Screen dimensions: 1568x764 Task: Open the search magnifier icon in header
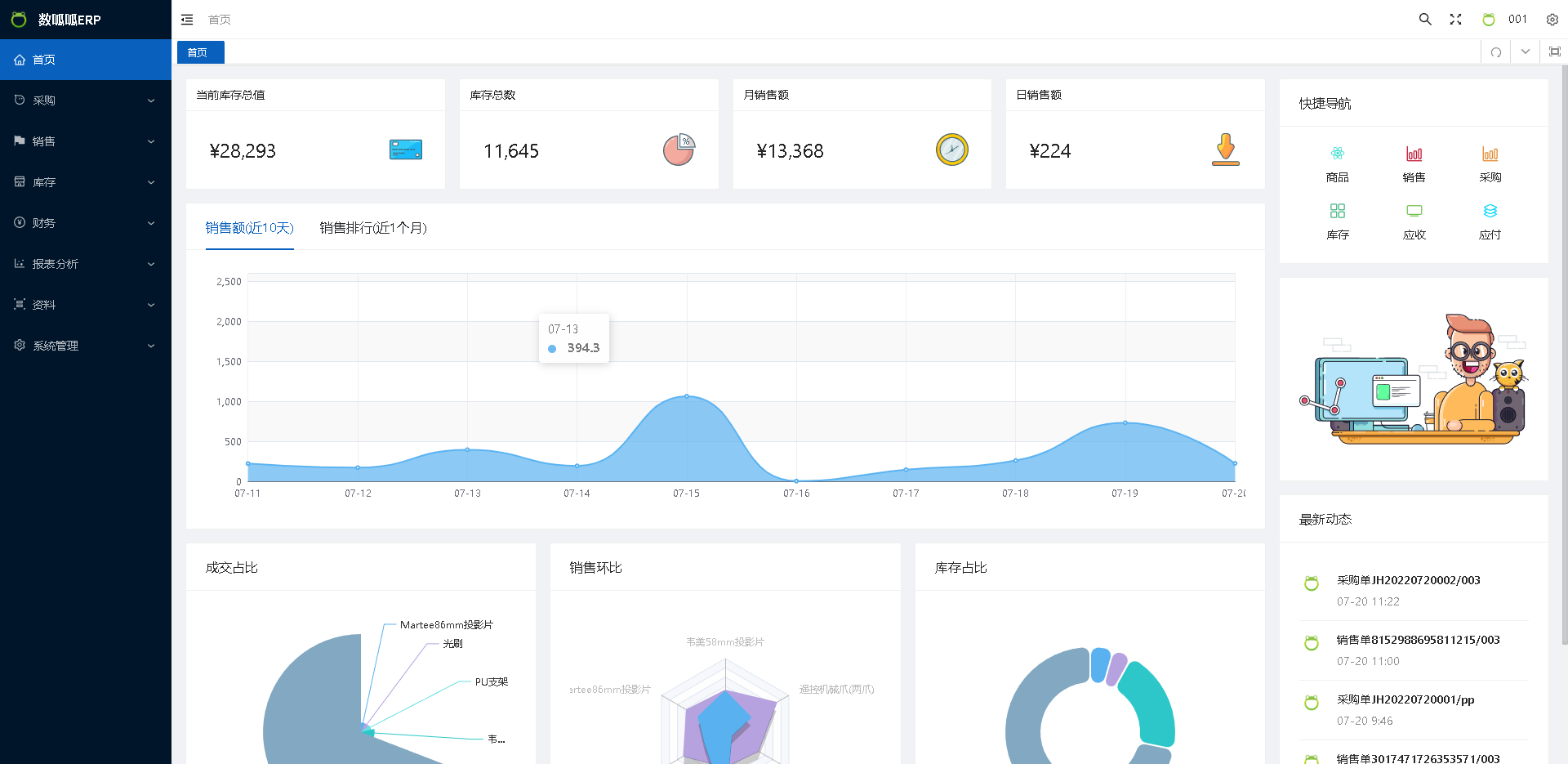click(1425, 20)
